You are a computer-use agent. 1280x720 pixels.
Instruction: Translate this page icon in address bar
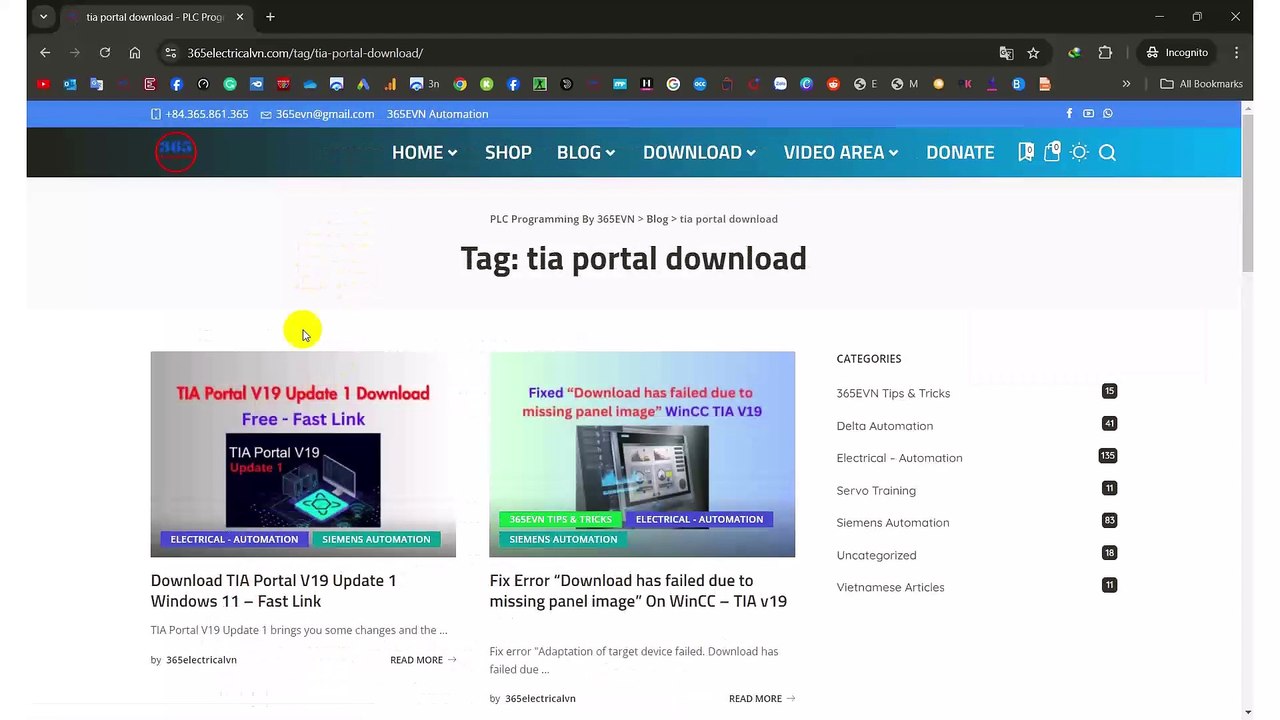point(1006,53)
